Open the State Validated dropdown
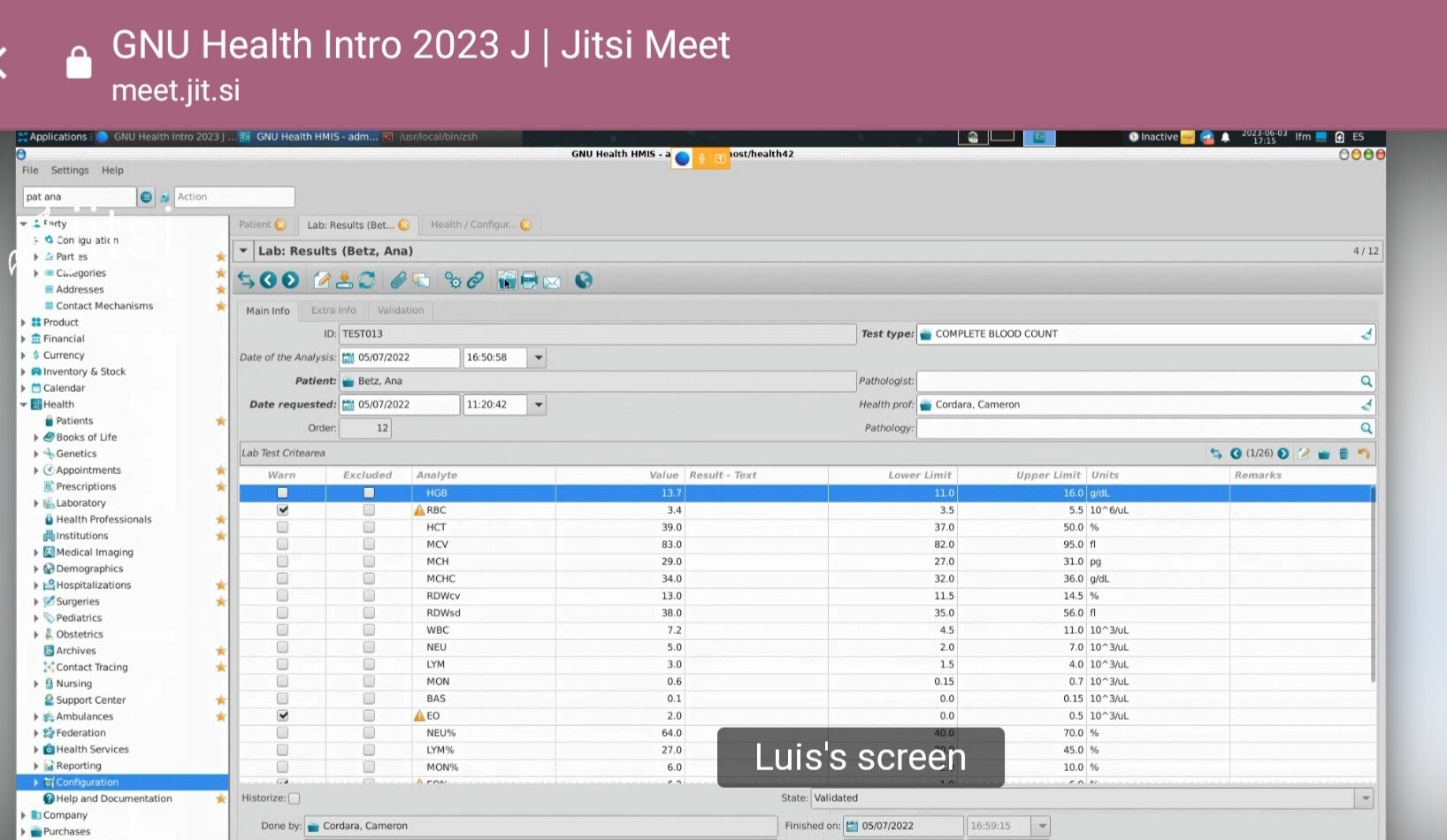 coord(1366,798)
